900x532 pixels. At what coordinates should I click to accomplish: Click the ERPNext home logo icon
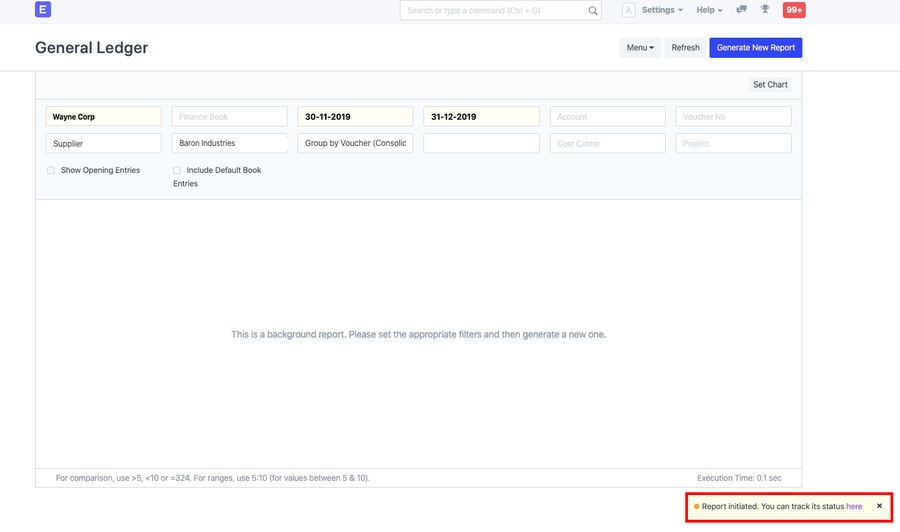[42, 10]
